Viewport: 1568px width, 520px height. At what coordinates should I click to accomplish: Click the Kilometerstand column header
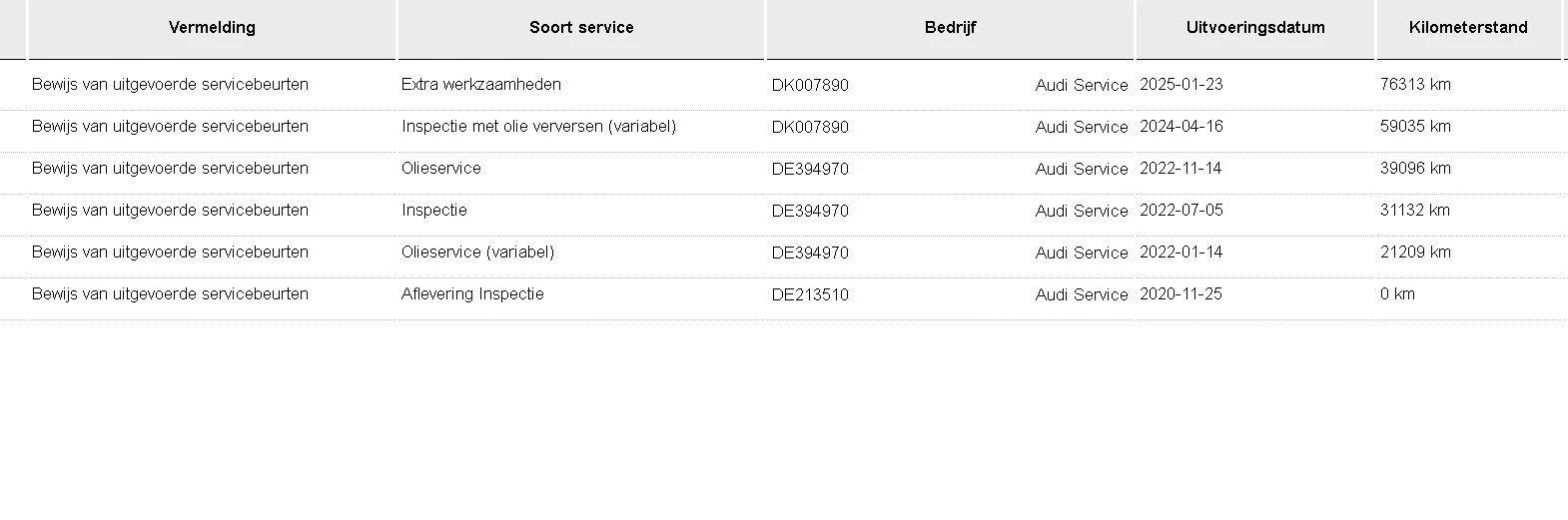point(1468,28)
